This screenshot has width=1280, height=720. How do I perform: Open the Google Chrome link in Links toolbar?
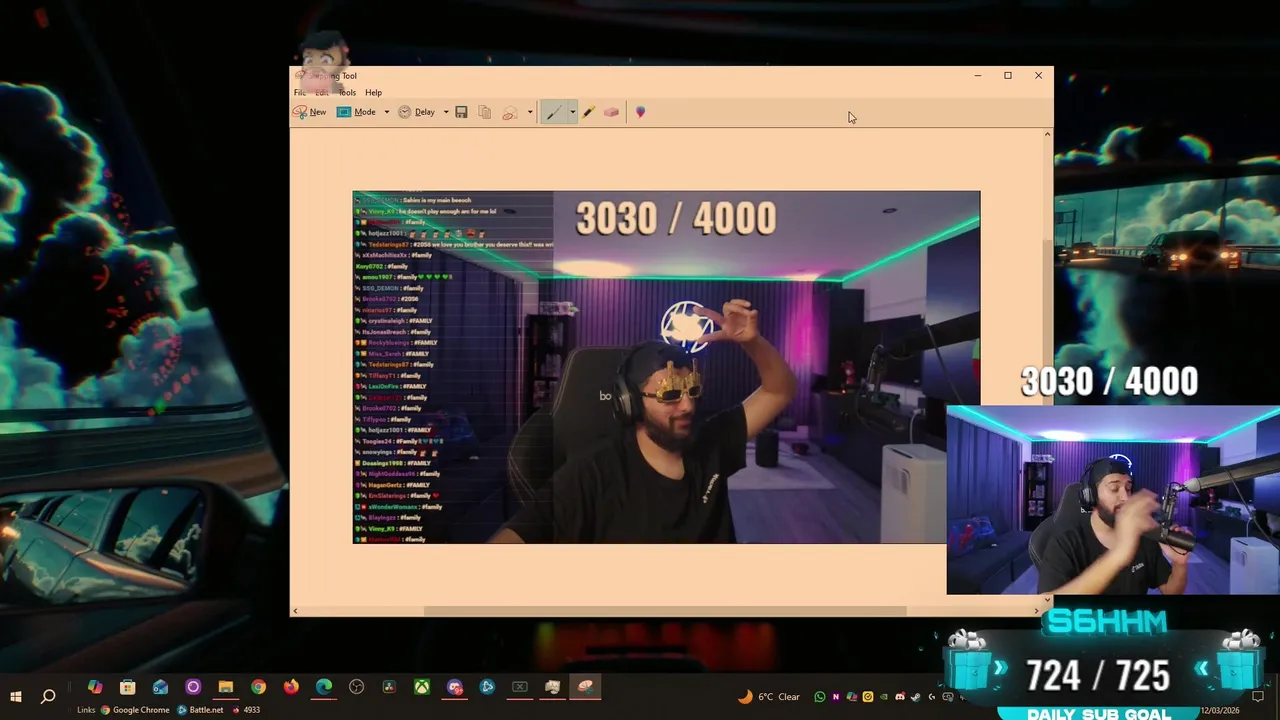(x=135, y=710)
